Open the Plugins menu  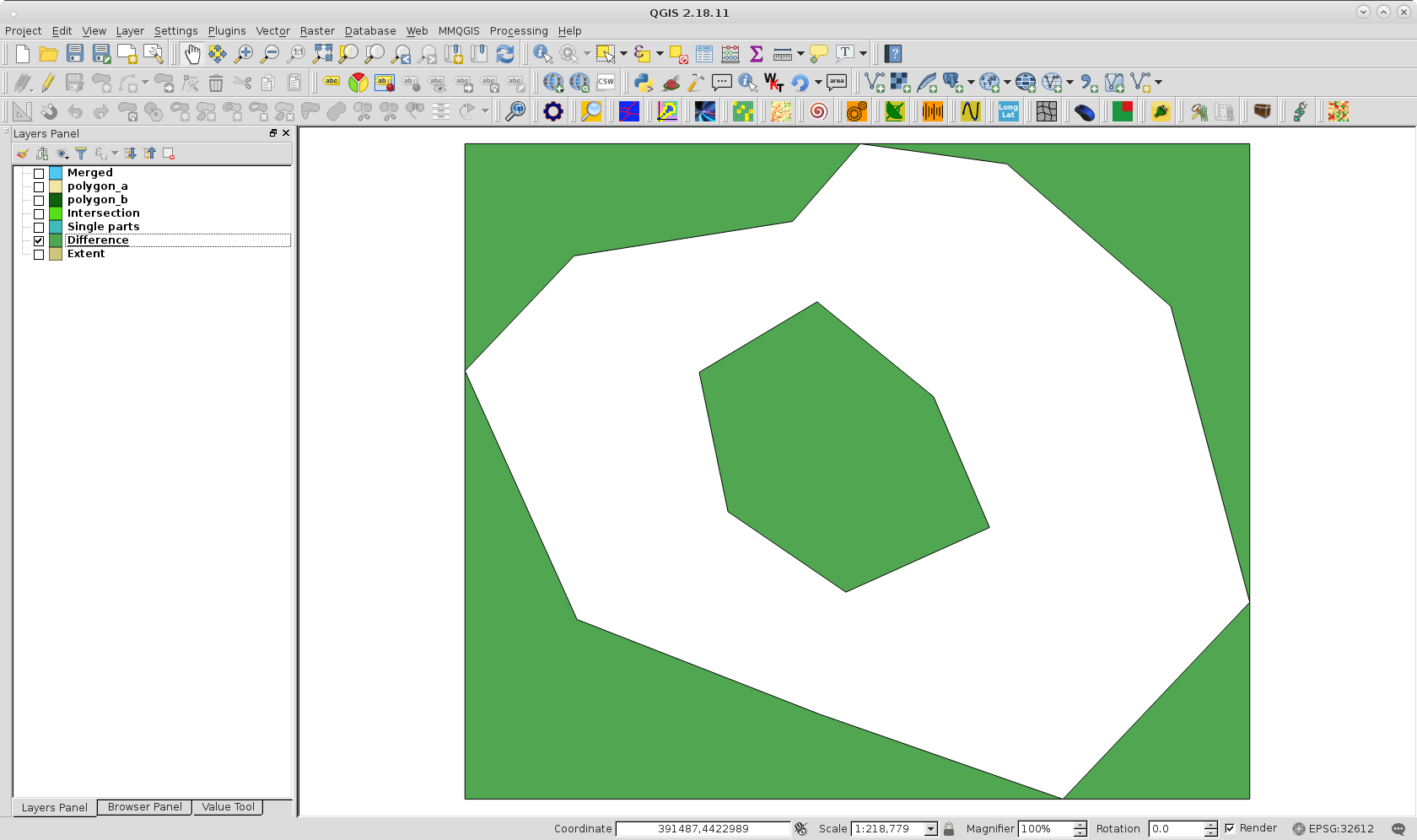[x=227, y=31]
